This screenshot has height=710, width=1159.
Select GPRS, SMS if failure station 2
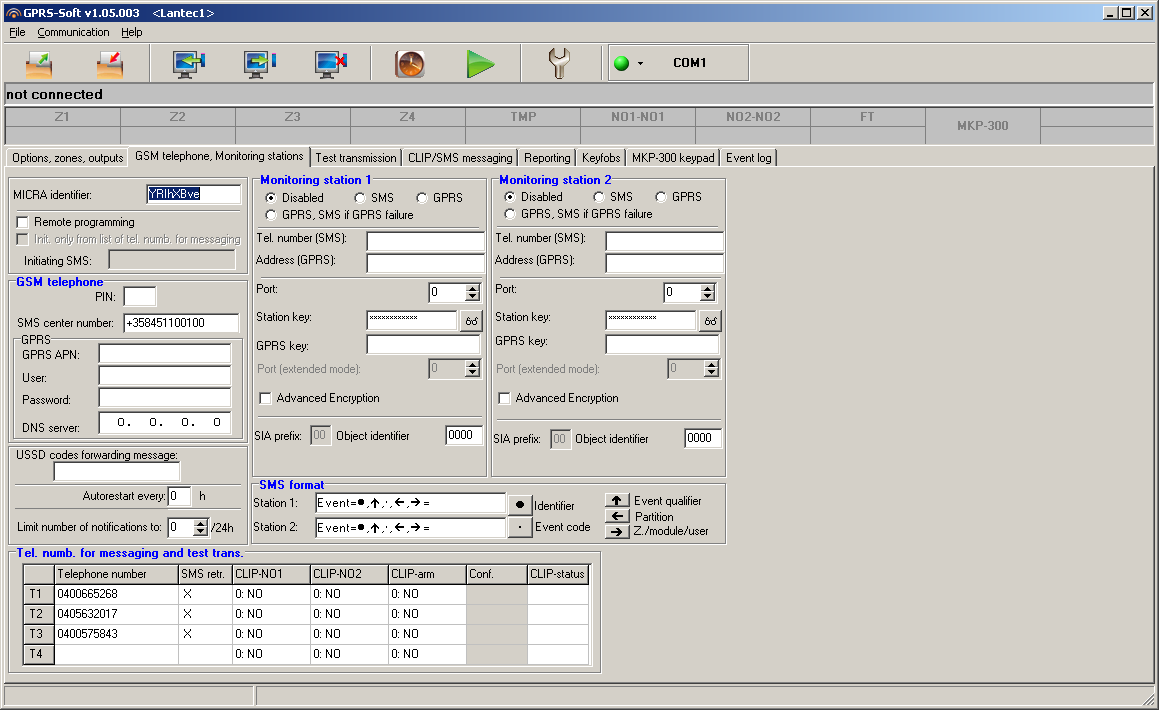(510, 214)
